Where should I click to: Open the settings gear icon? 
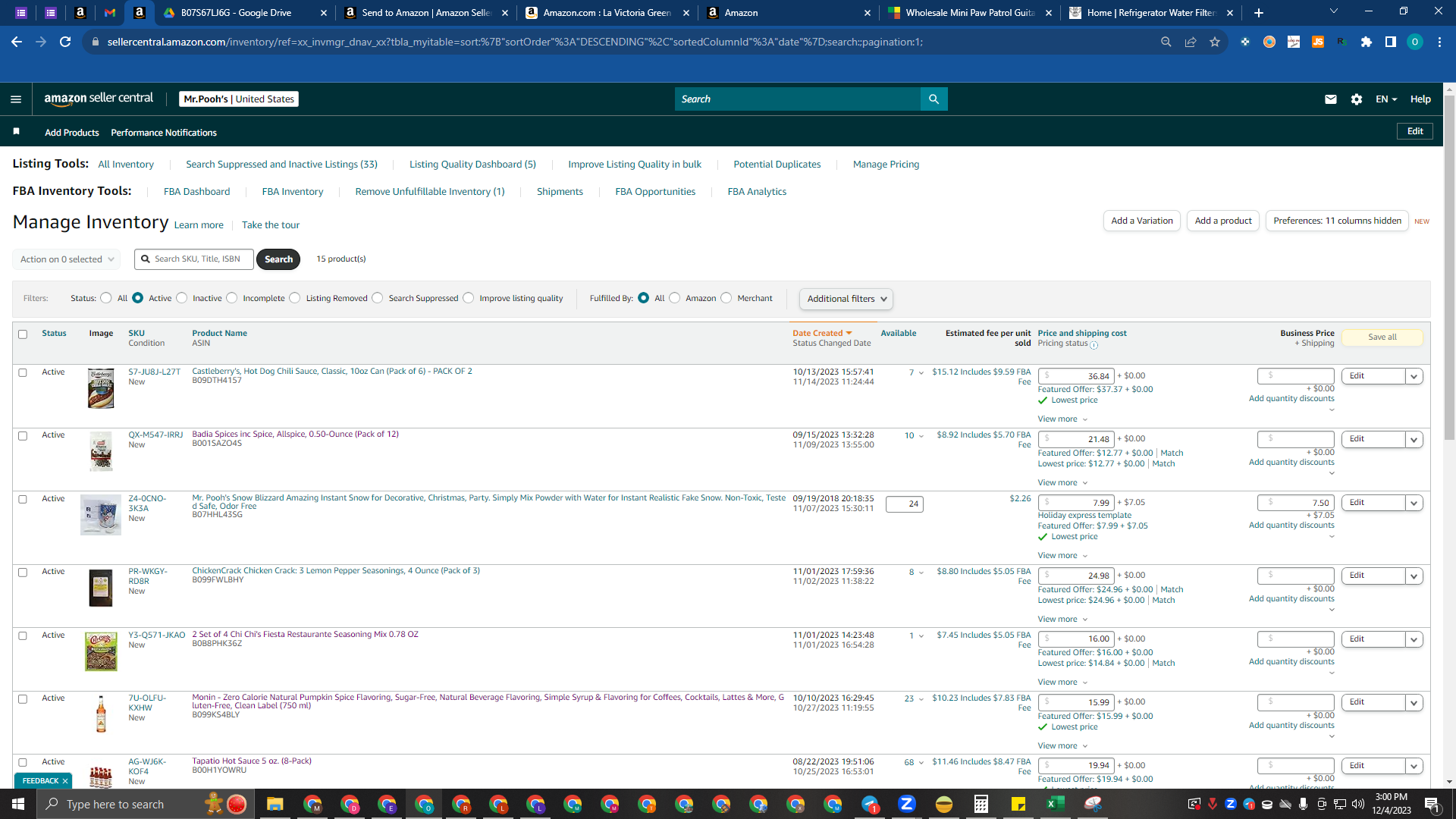click(x=1357, y=99)
